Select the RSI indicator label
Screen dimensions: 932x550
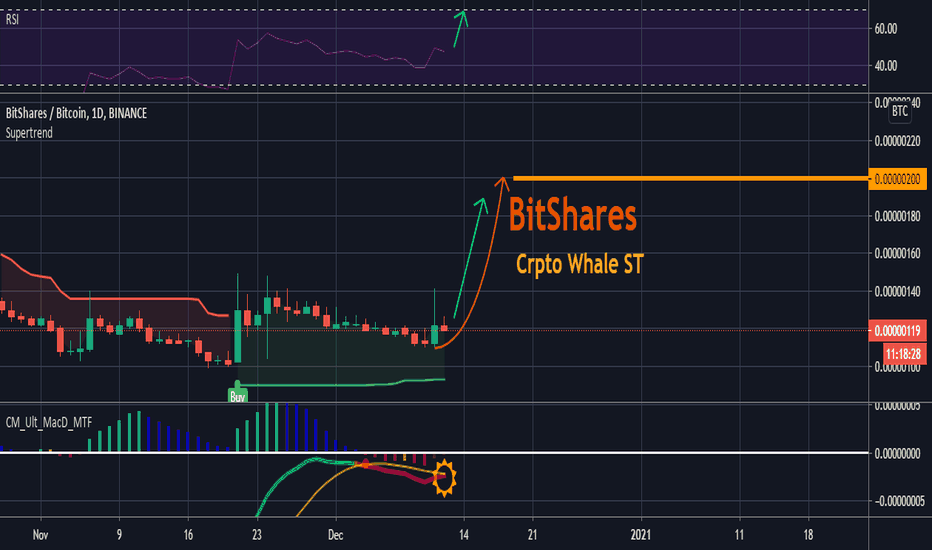tap(12, 20)
